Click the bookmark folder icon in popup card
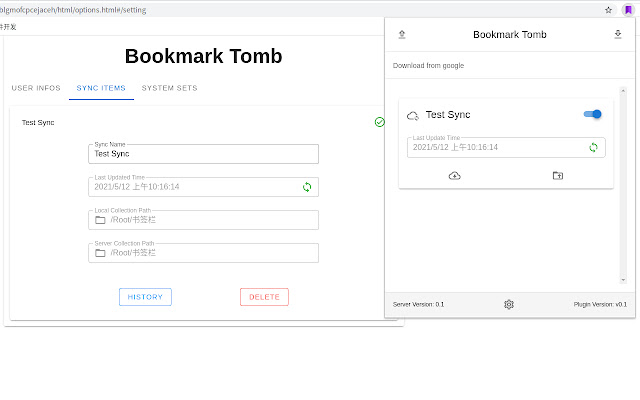Screen dimensions: 640x400 pyautogui.click(x=558, y=175)
